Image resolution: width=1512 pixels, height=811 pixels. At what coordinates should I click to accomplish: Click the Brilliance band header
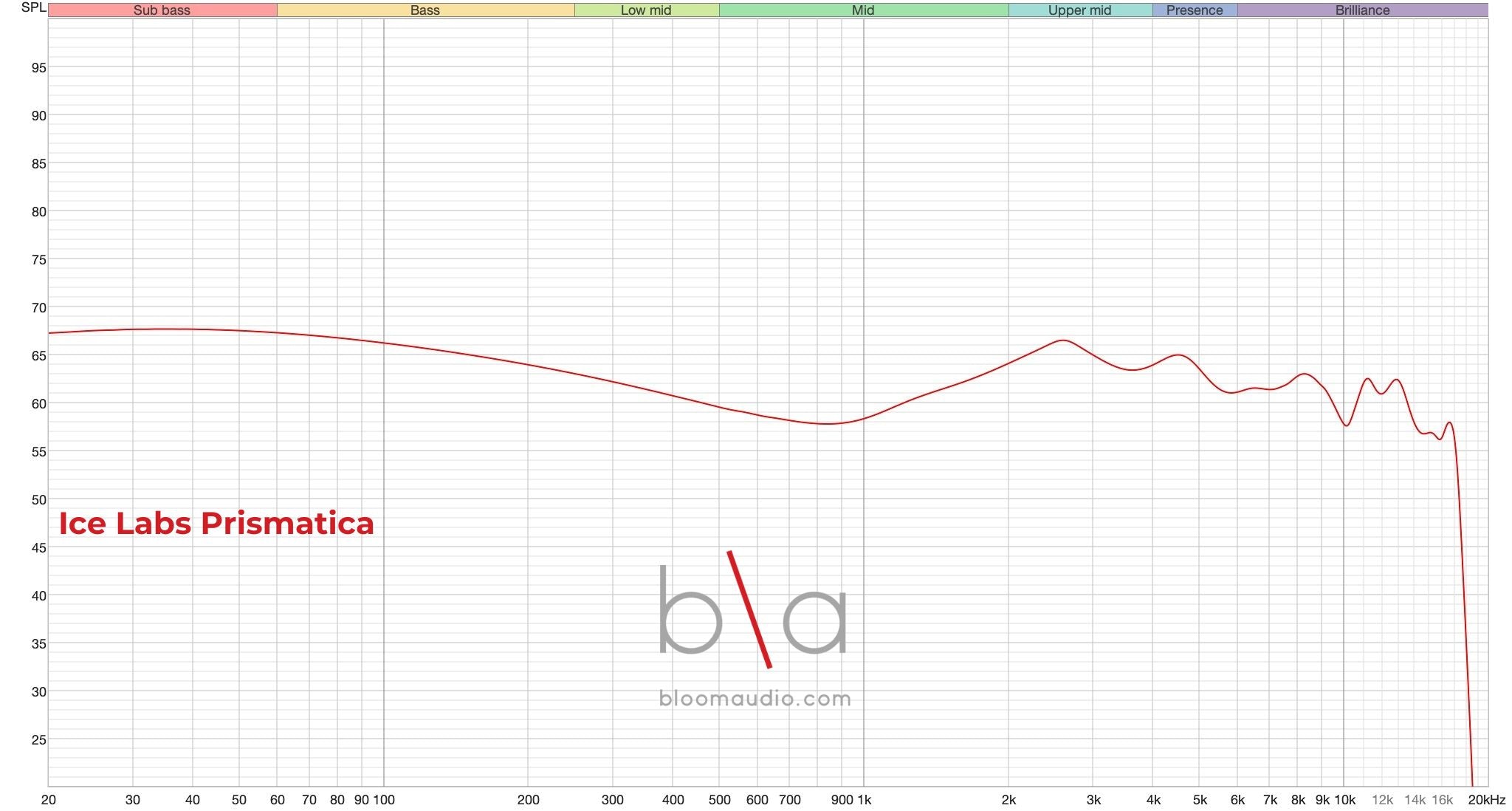pyautogui.click(x=1362, y=10)
